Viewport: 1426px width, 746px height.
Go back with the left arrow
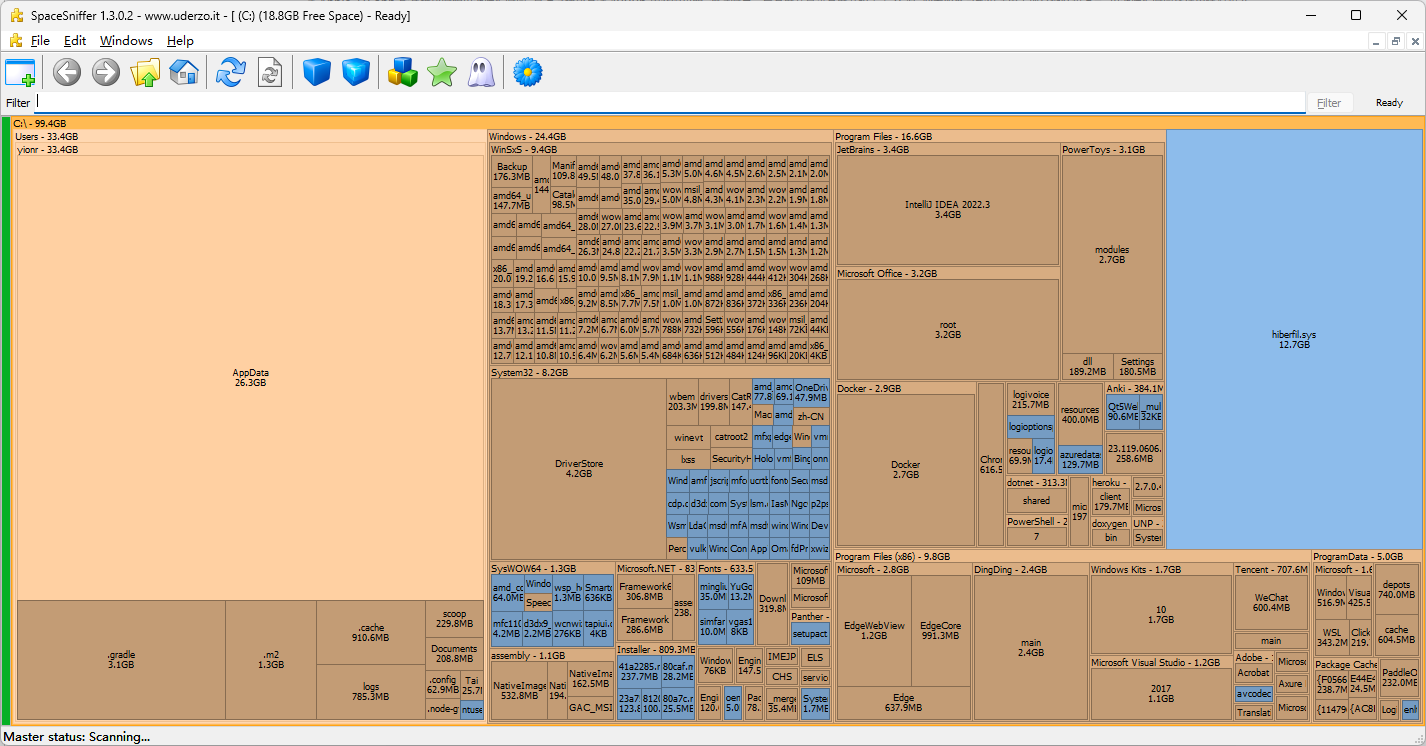click(67, 72)
